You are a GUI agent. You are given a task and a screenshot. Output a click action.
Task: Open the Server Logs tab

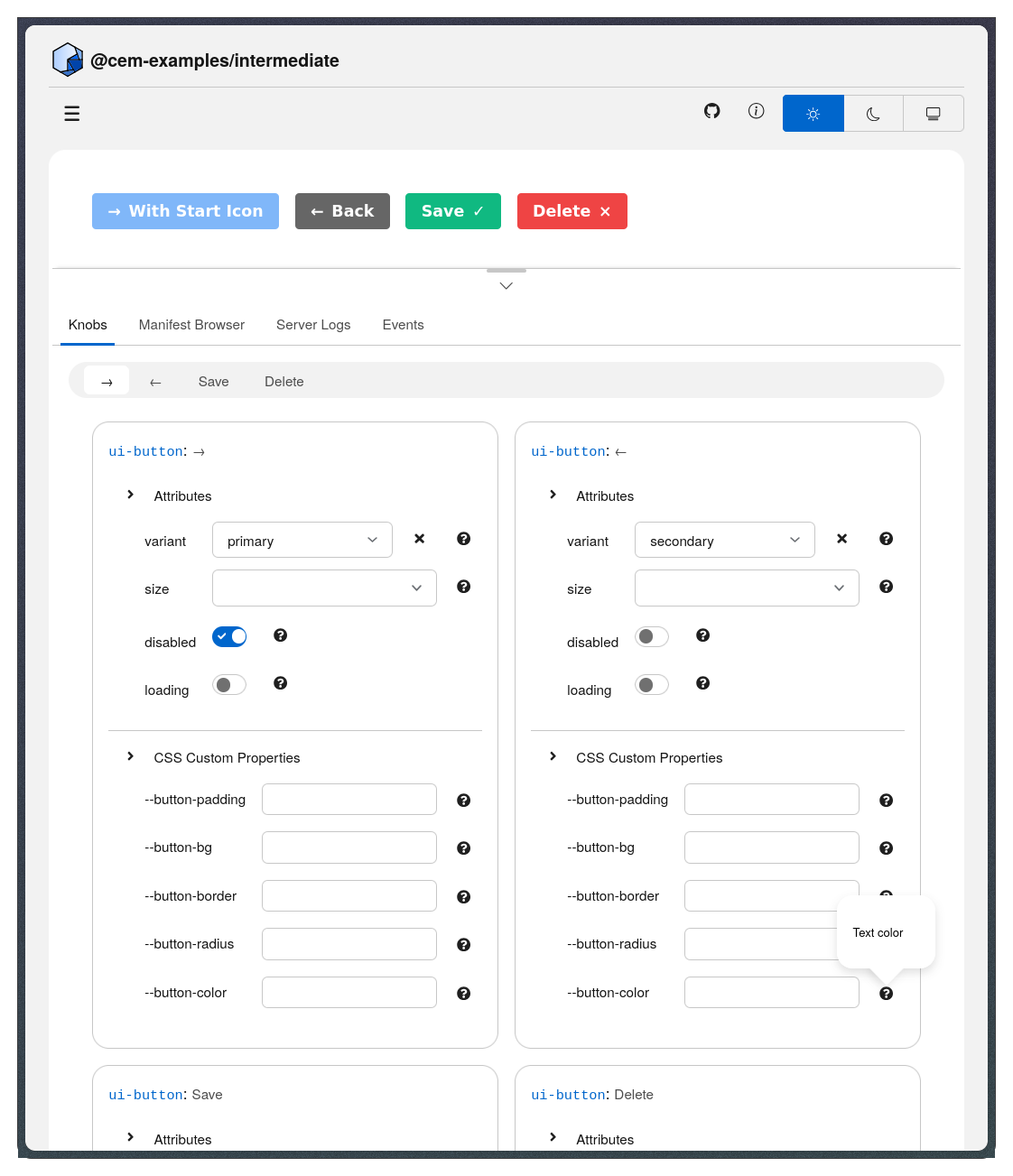point(312,325)
